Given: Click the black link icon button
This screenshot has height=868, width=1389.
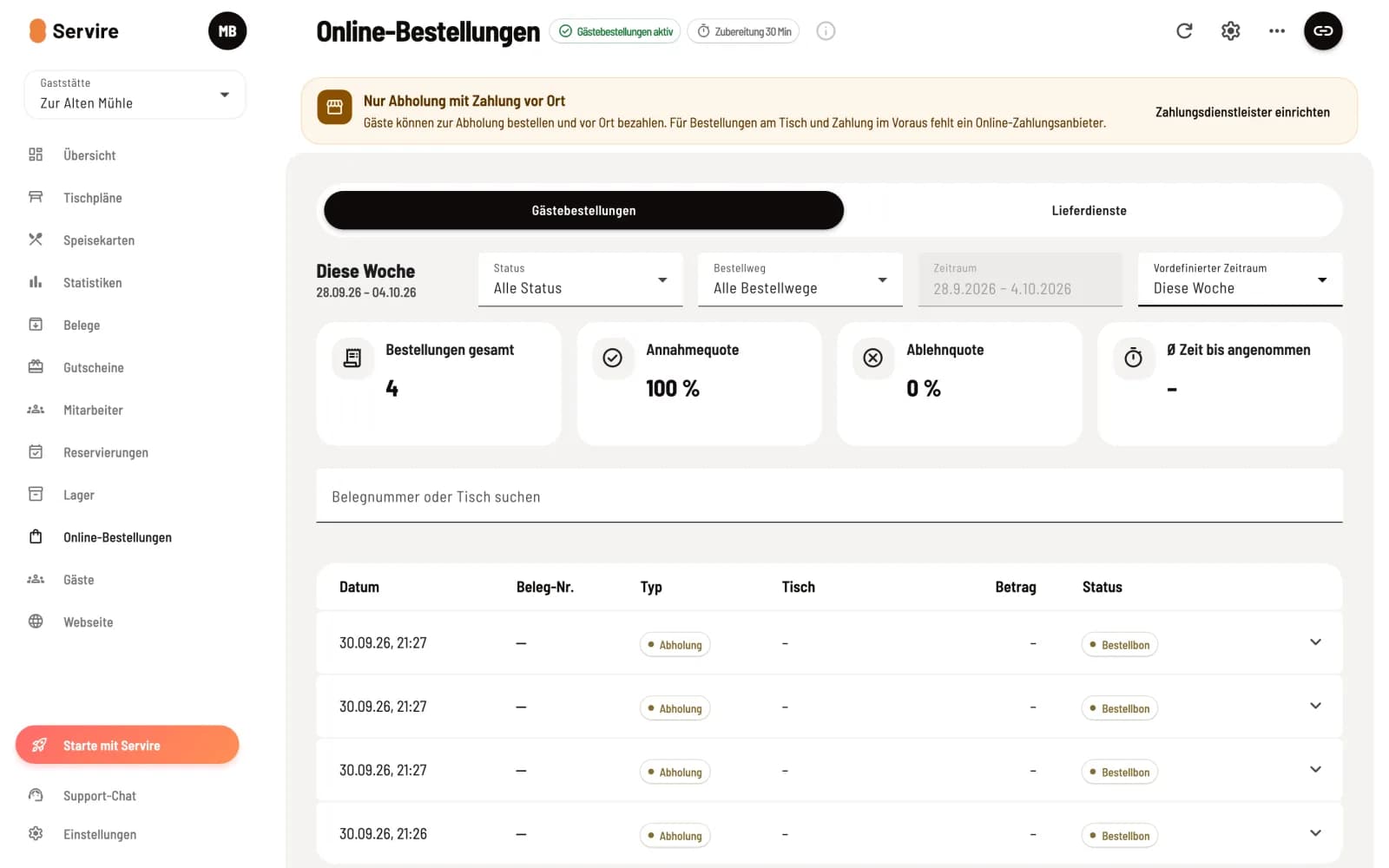Looking at the screenshot, I should coord(1323,31).
